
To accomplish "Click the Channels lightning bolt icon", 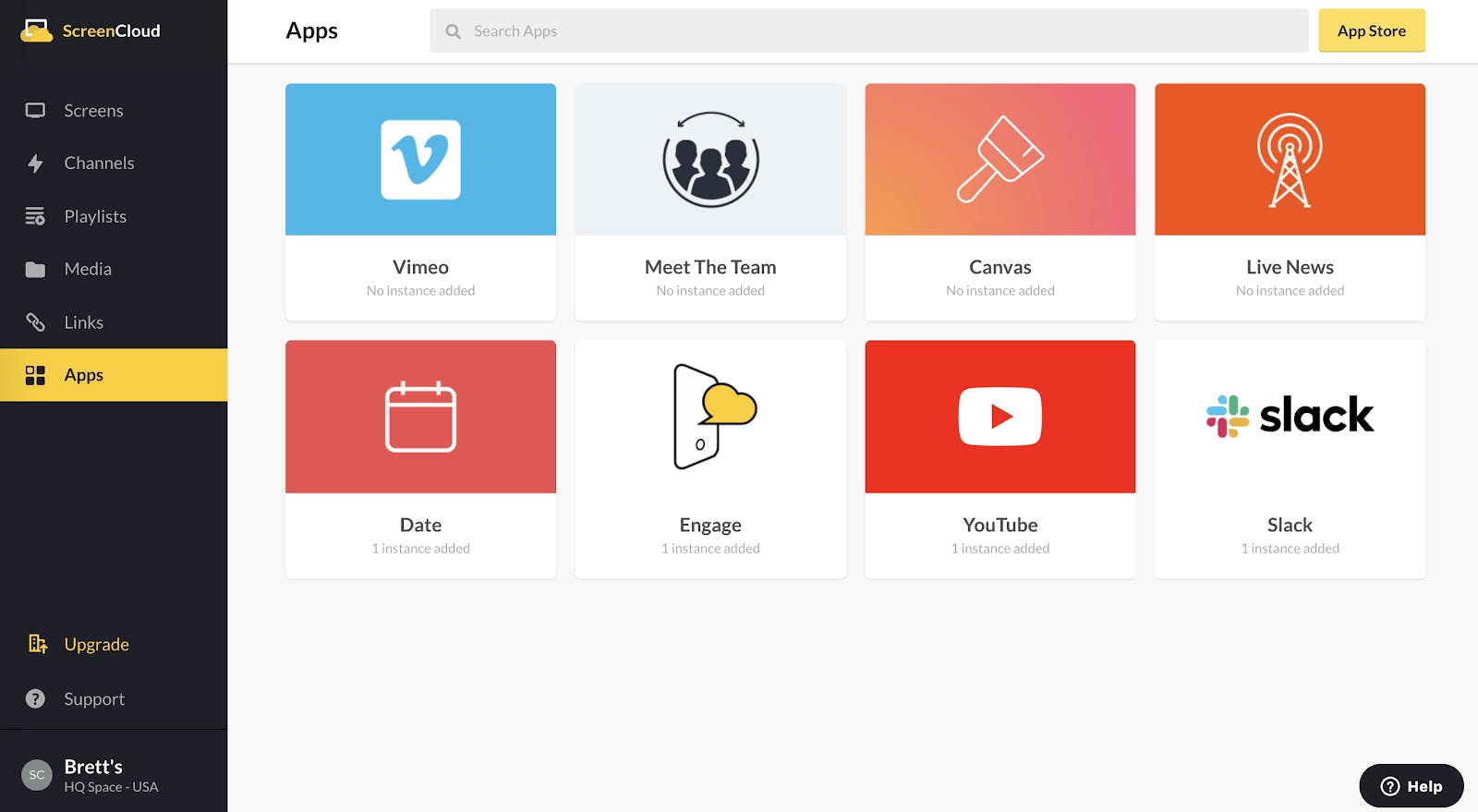I will (35, 164).
